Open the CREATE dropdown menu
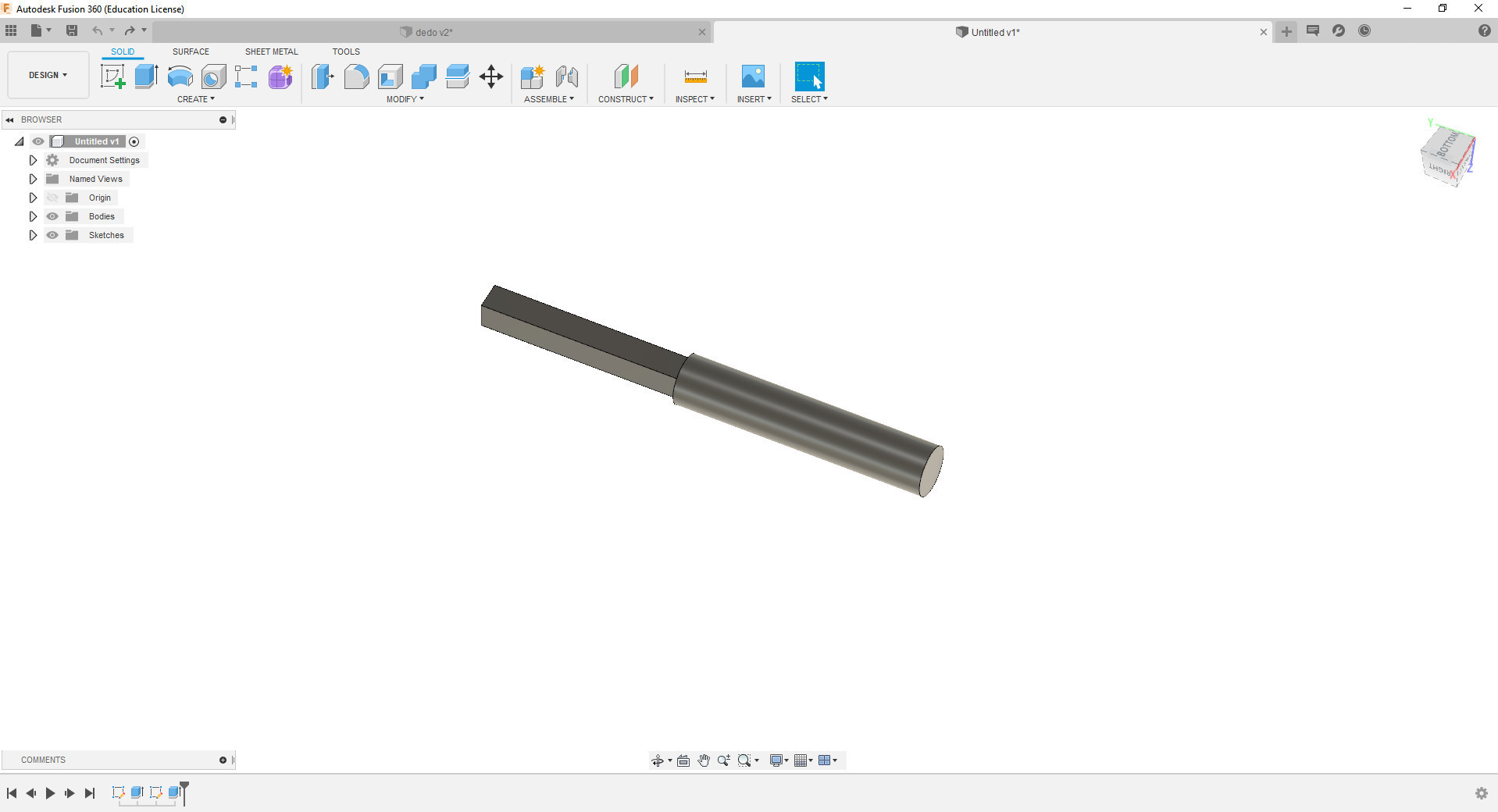This screenshot has height=812, width=1498. [196, 99]
